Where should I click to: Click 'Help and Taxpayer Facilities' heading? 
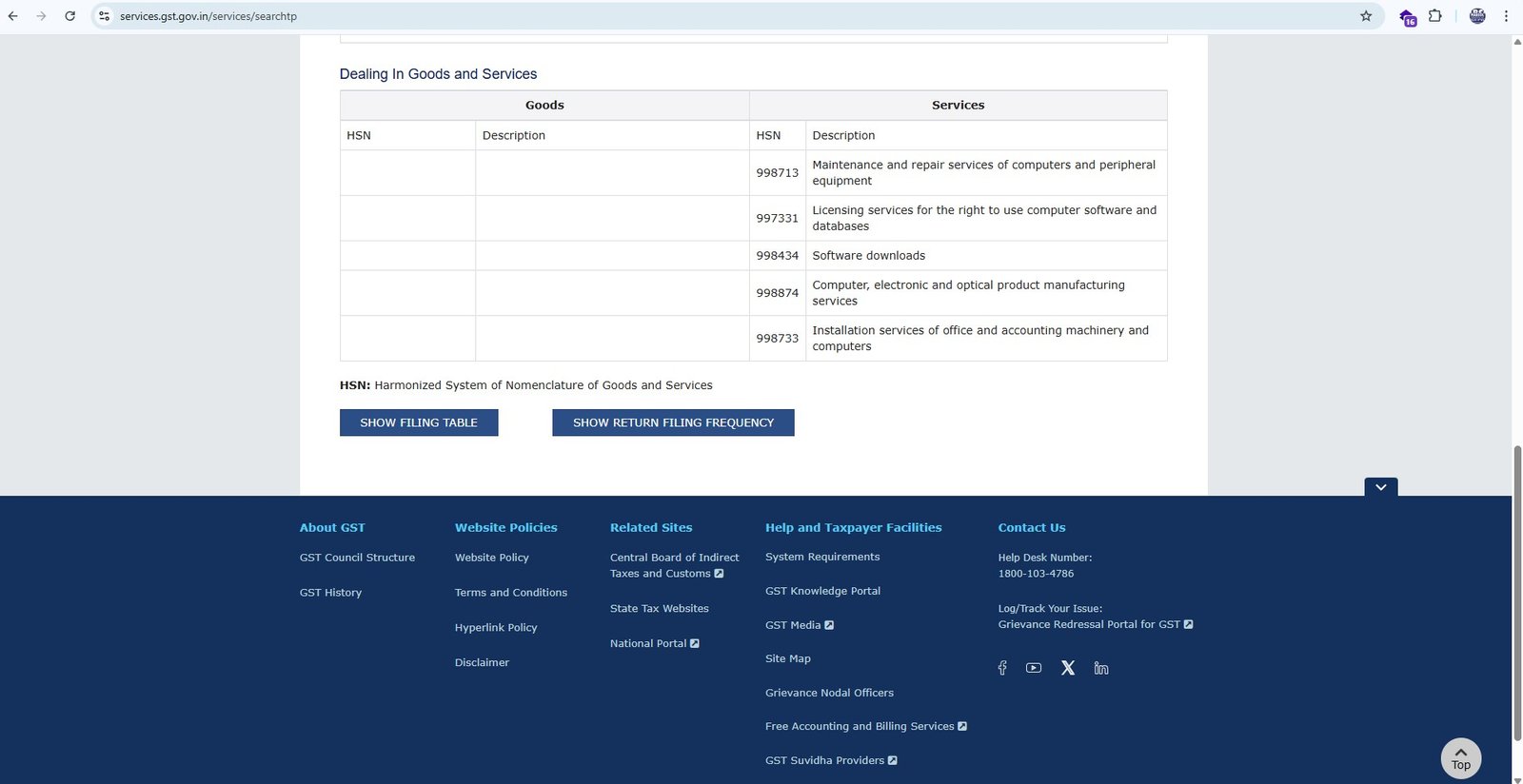click(x=854, y=528)
